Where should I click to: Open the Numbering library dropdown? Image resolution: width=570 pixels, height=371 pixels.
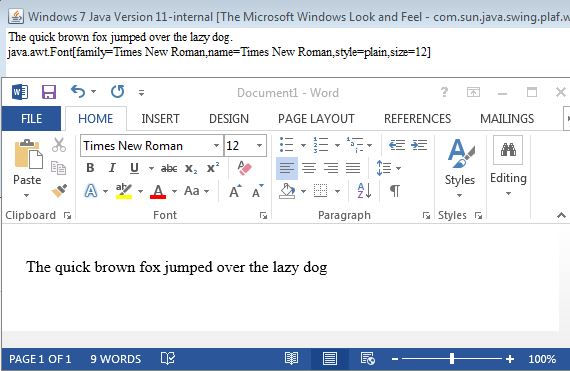(x=337, y=145)
